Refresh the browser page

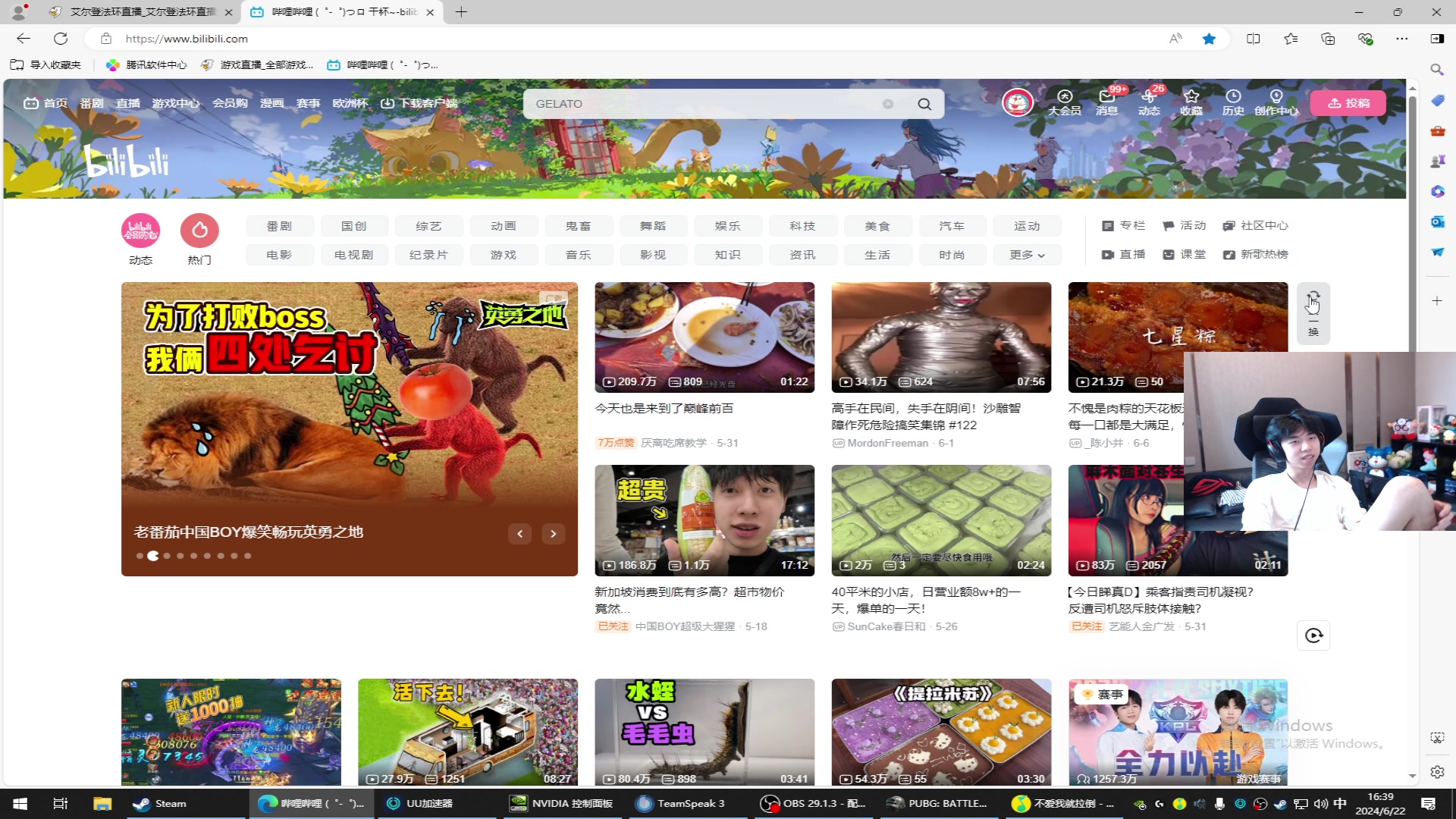coord(61,39)
